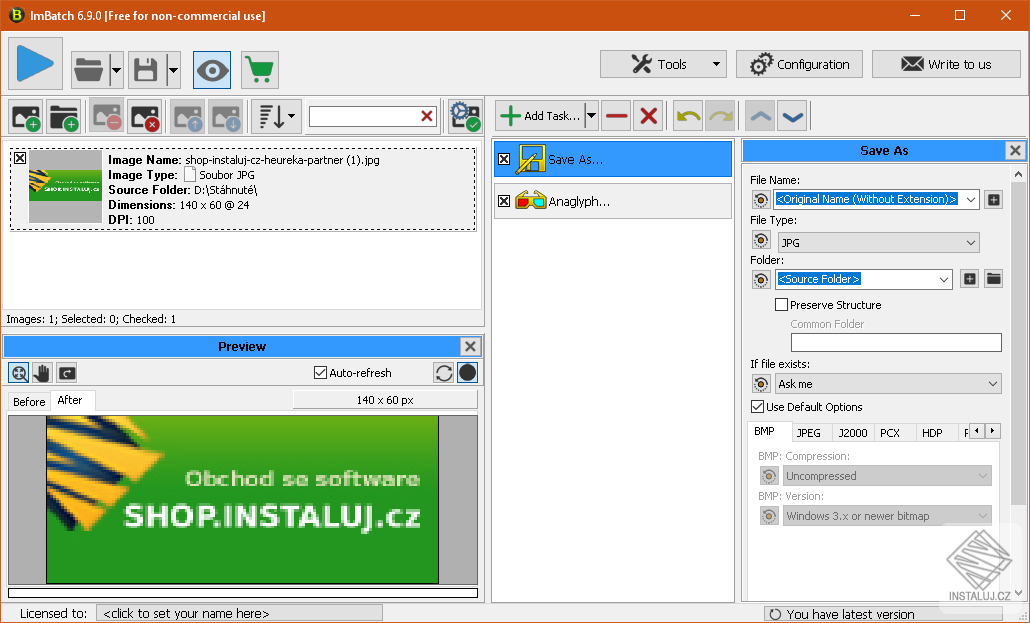Click the image filter search field
The image size is (1030, 623).
(x=363, y=116)
